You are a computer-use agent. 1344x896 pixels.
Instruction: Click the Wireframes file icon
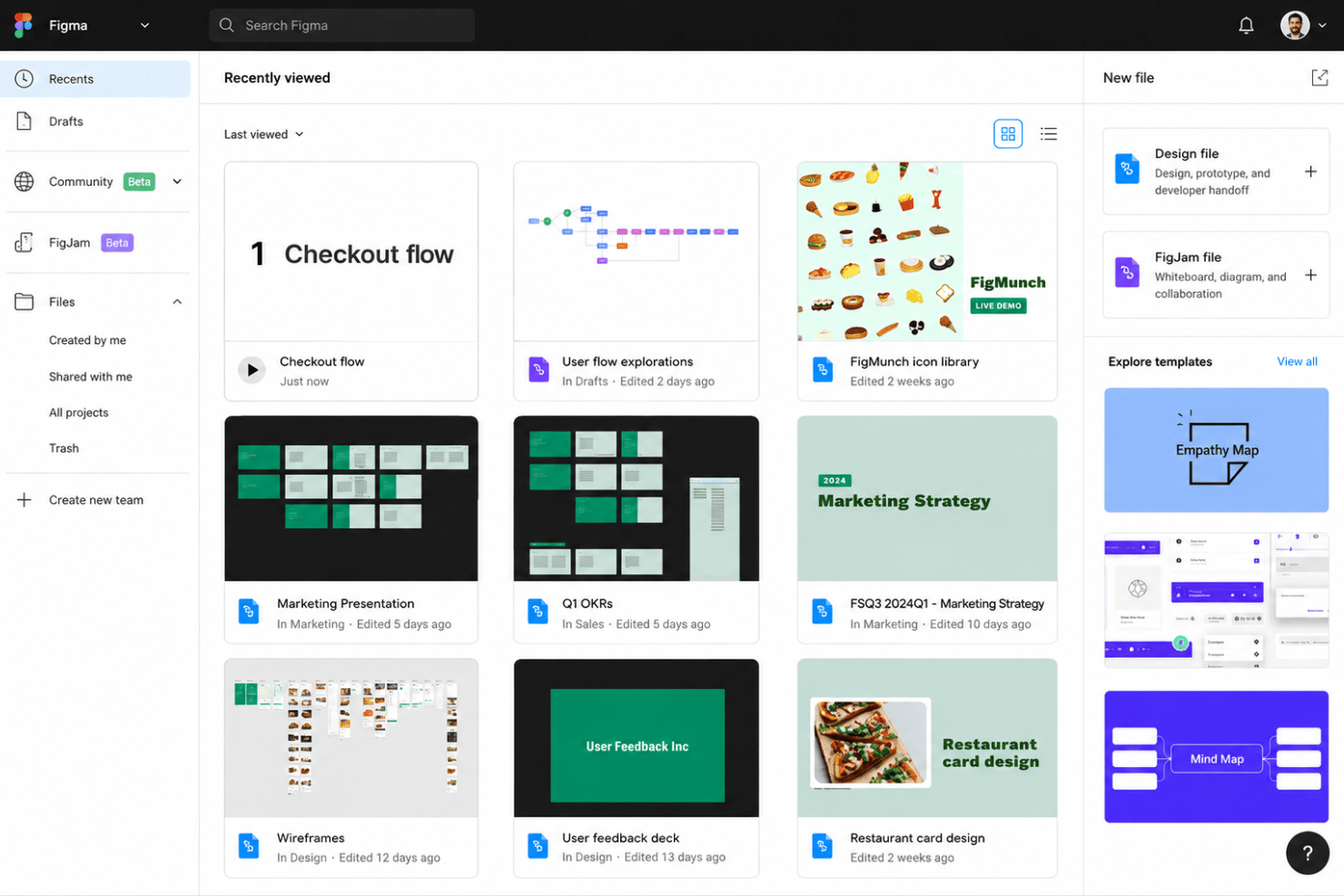[x=249, y=845]
